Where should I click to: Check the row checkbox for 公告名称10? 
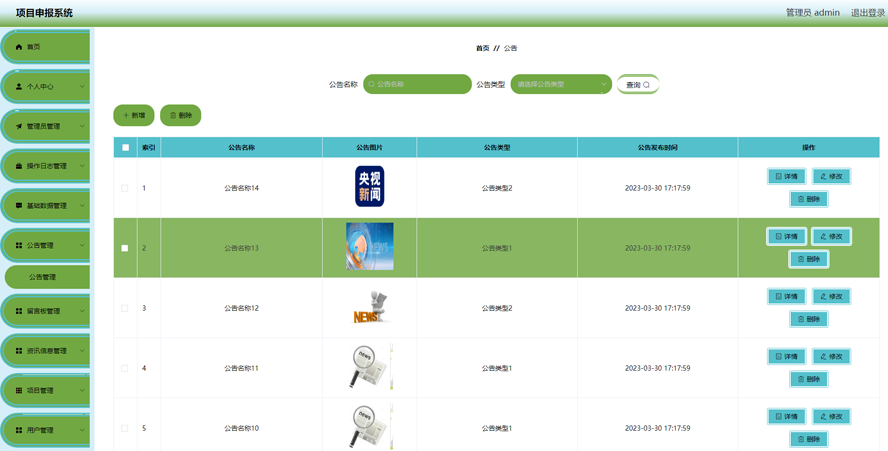pos(125,428)
